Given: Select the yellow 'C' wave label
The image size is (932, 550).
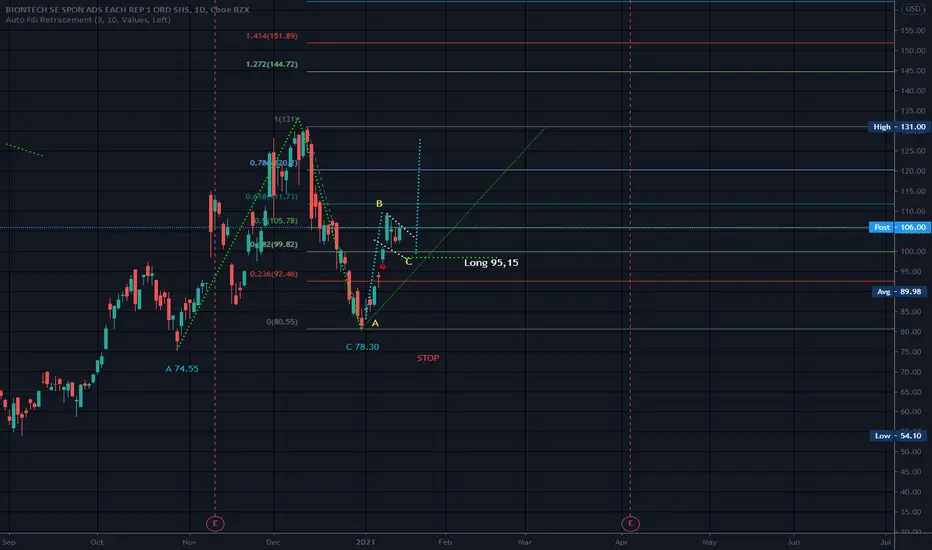Looking at the screenshot, I should pos(408,262).
